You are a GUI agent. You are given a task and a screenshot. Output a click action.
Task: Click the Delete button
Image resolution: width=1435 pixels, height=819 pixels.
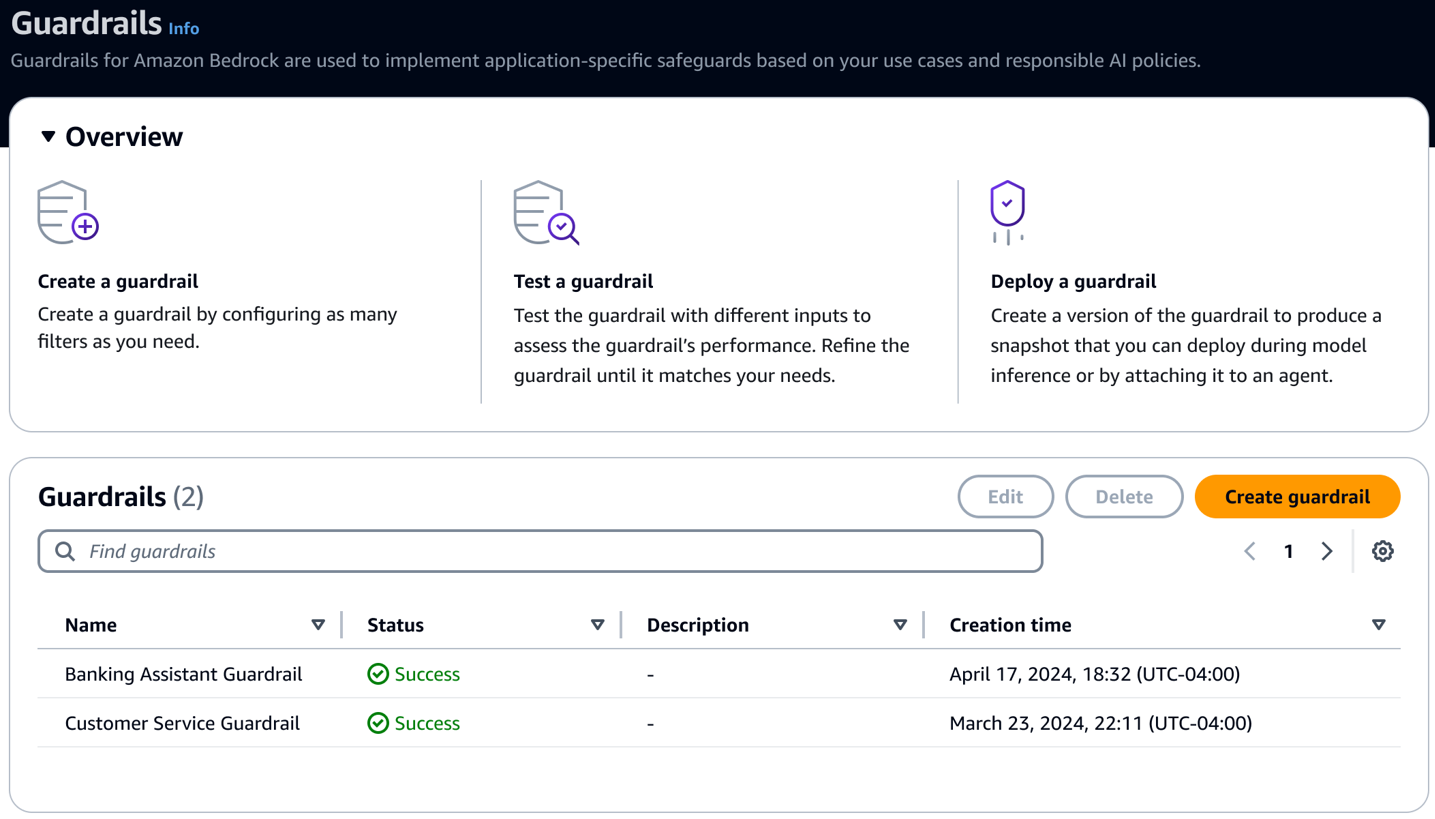point(1124,497)
